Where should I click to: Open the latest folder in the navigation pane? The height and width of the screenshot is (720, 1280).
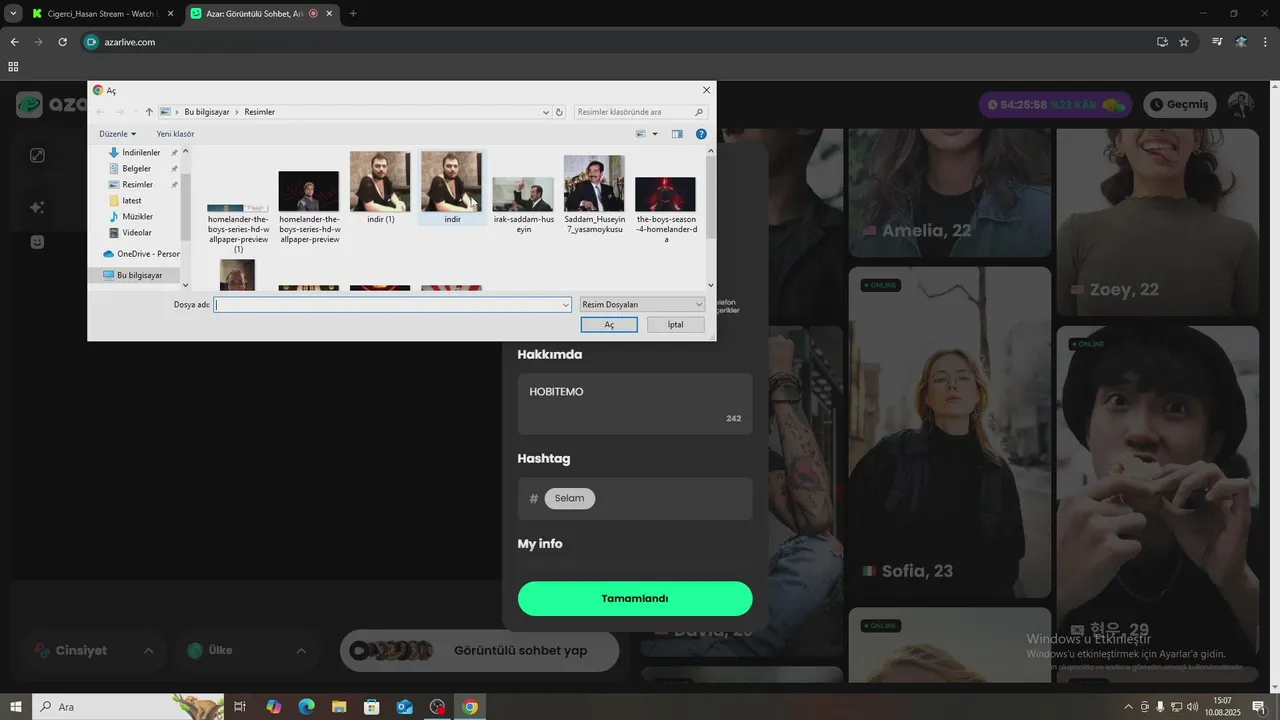[x=131, y=201]
